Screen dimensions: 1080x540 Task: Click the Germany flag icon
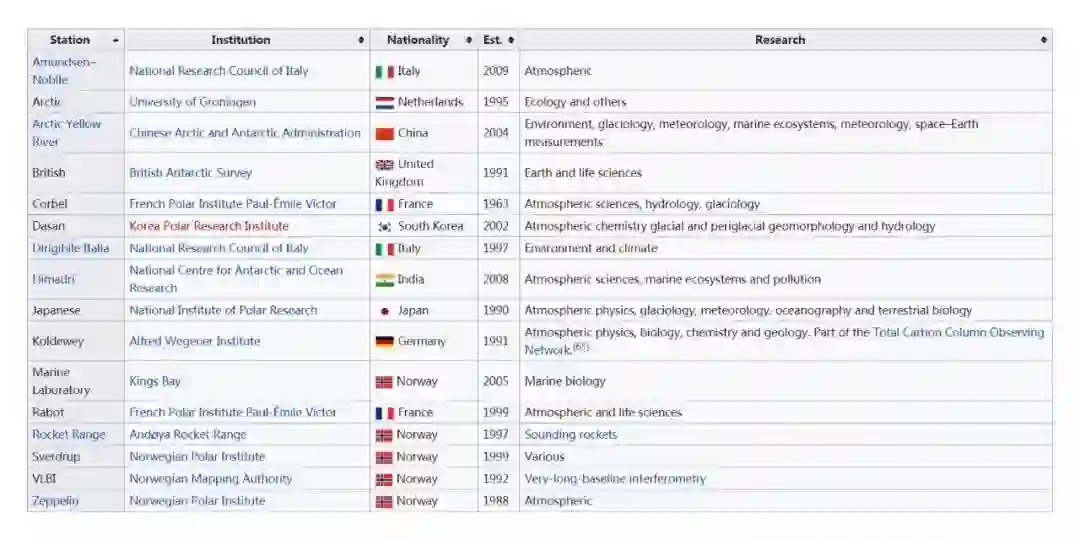384,342
